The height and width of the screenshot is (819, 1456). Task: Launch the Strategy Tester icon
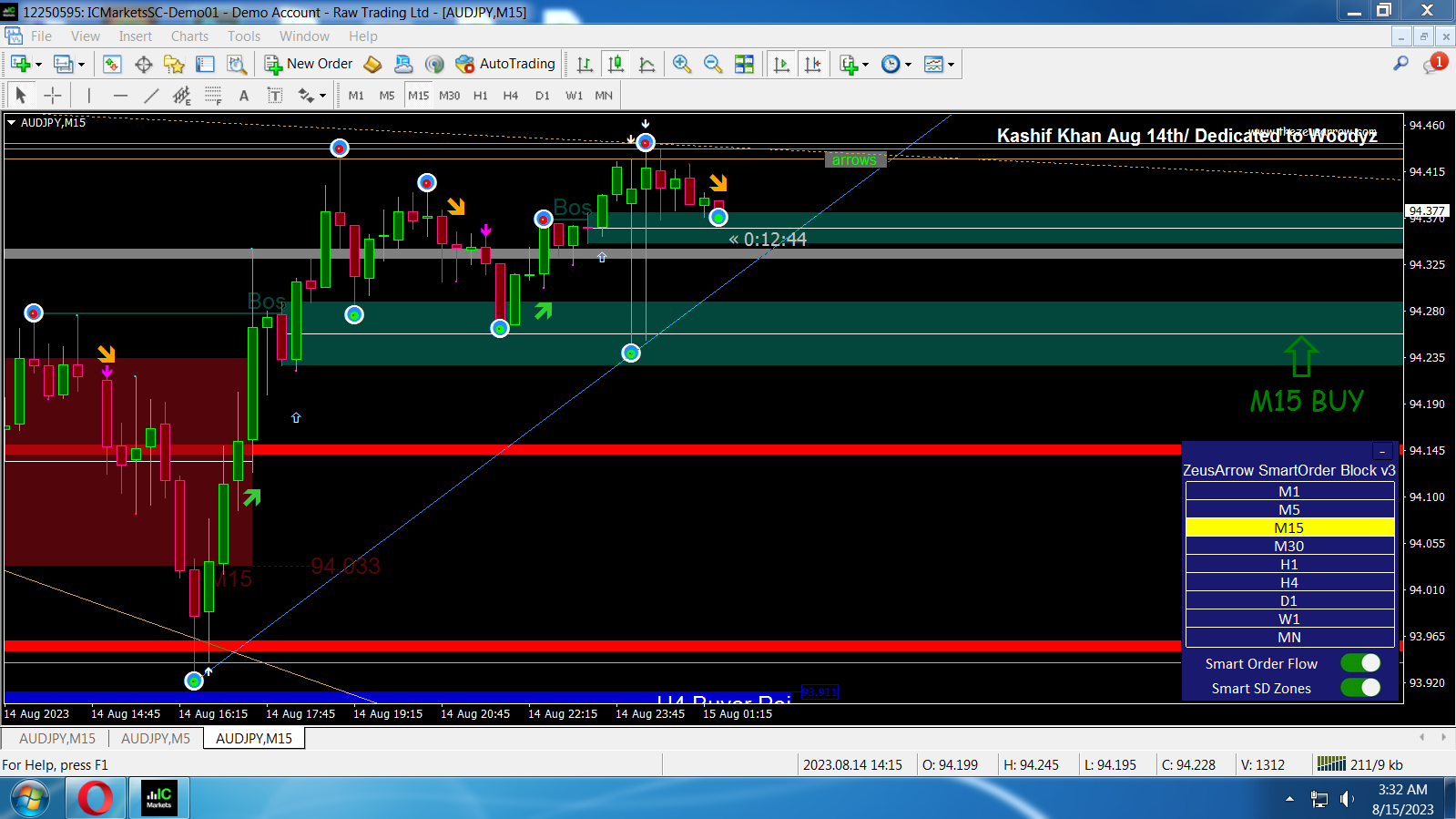[237, 64]
